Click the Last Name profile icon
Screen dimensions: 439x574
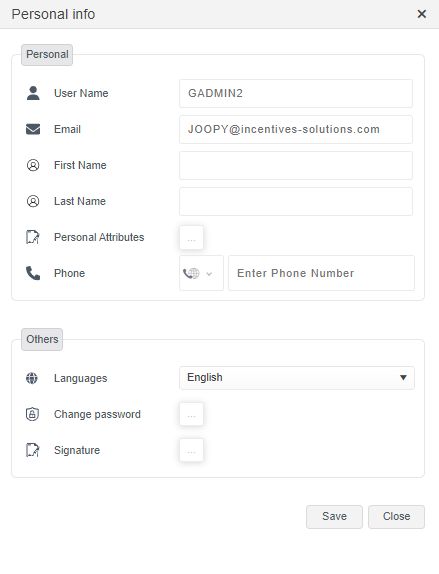[33, 201]
